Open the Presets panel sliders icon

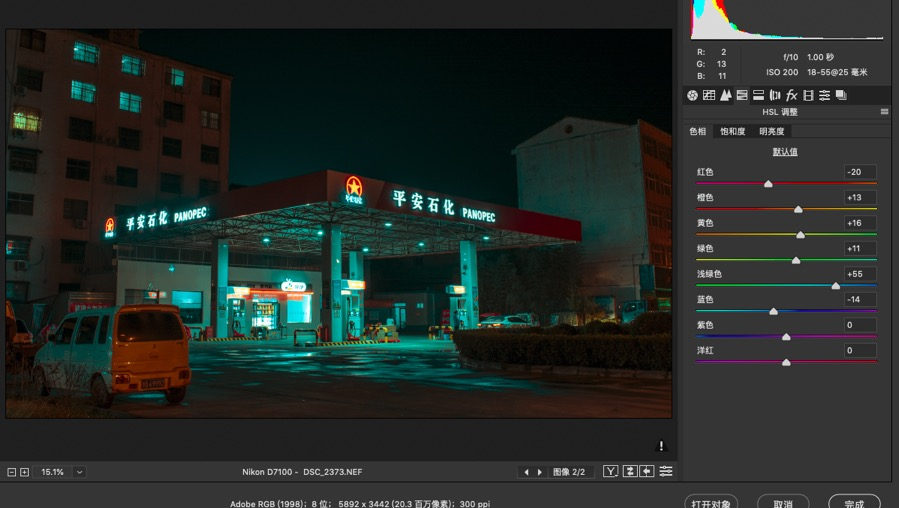tap(824, 95)
